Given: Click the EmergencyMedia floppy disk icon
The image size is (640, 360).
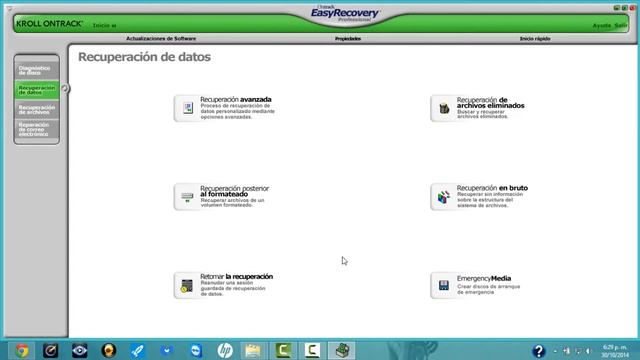Looking at the screenshot, I should point(444,285).
